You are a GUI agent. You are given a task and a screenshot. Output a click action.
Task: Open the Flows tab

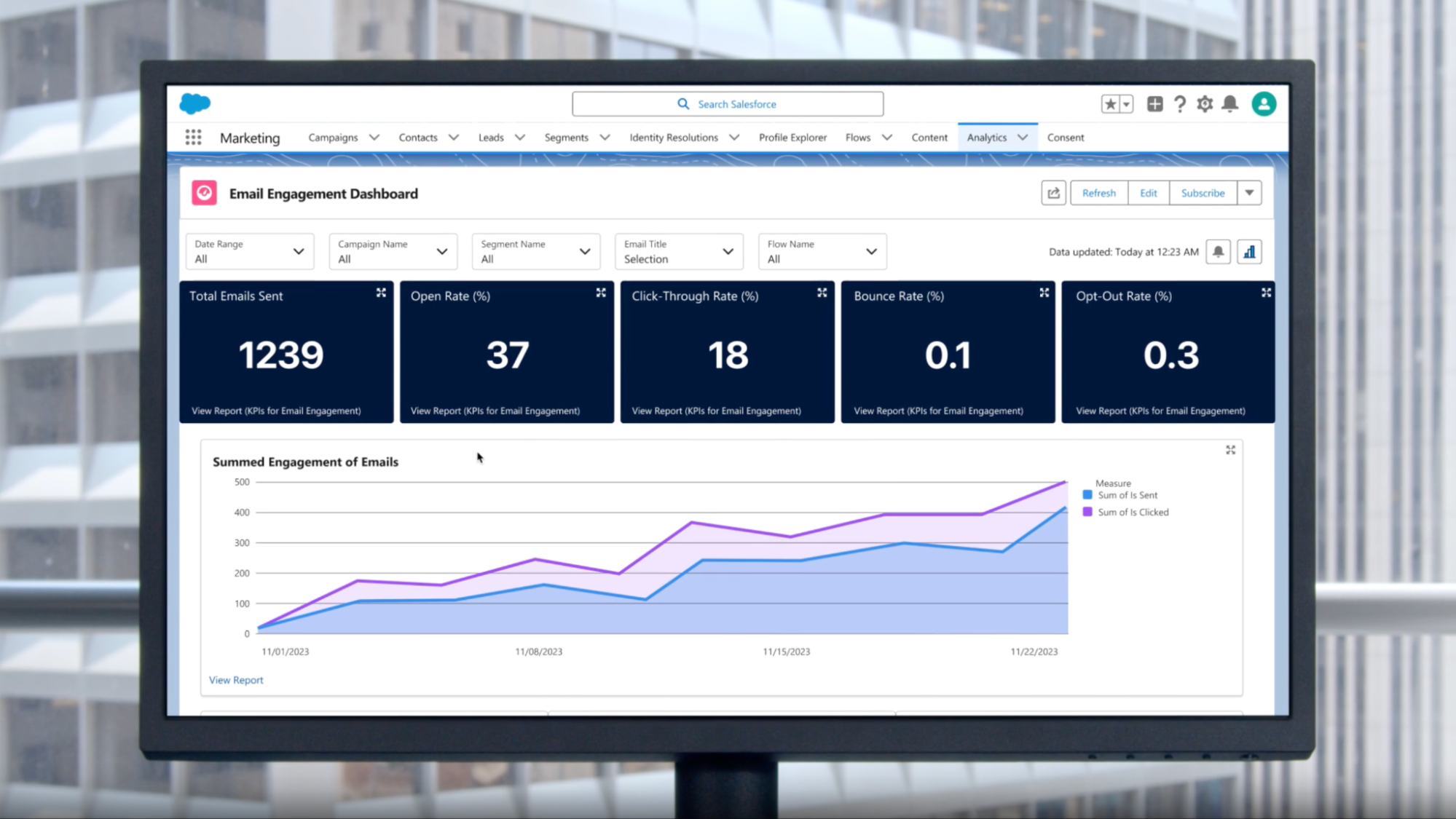point(858,137)
